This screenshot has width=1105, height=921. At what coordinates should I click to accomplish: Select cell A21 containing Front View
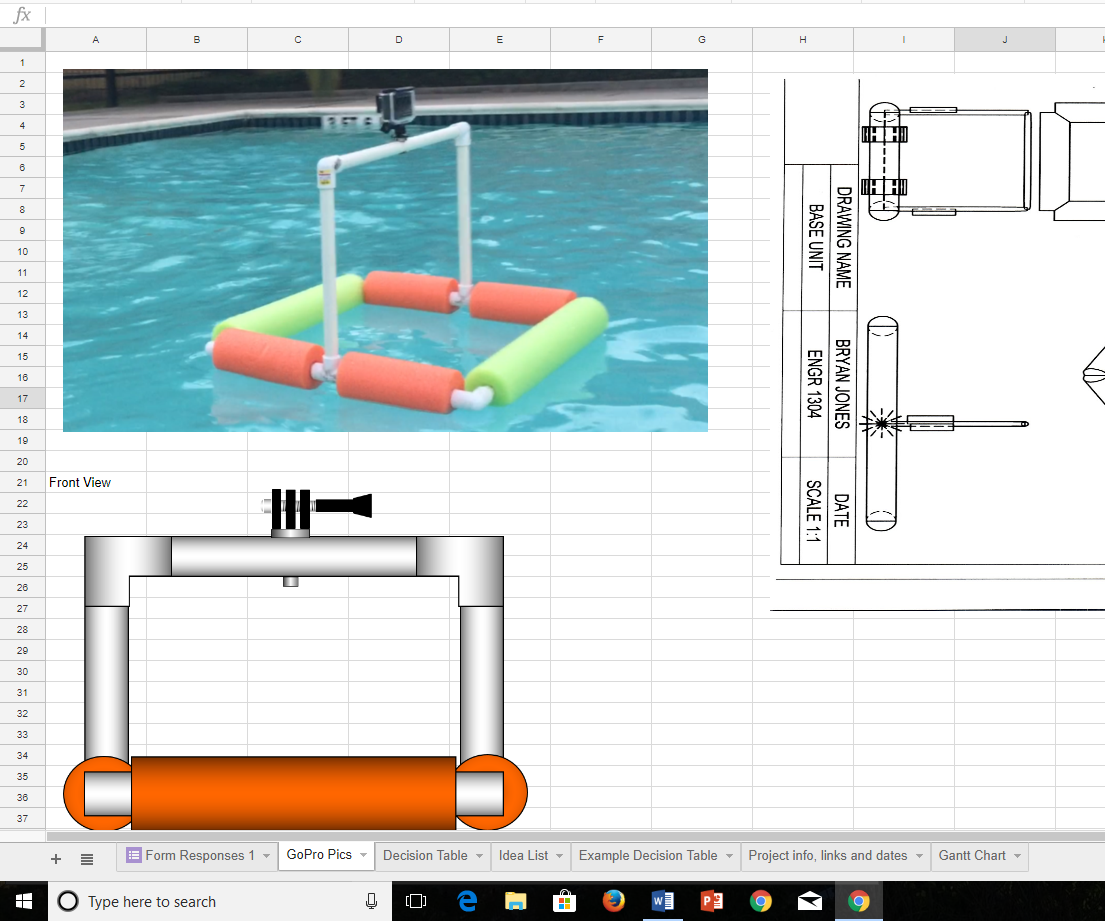tap(95, 482)
